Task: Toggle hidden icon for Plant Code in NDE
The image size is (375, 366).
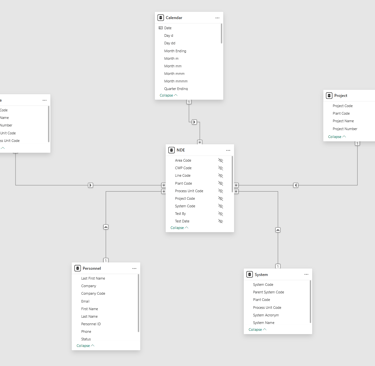Action: pyautogui.click(x=221, y=183)
